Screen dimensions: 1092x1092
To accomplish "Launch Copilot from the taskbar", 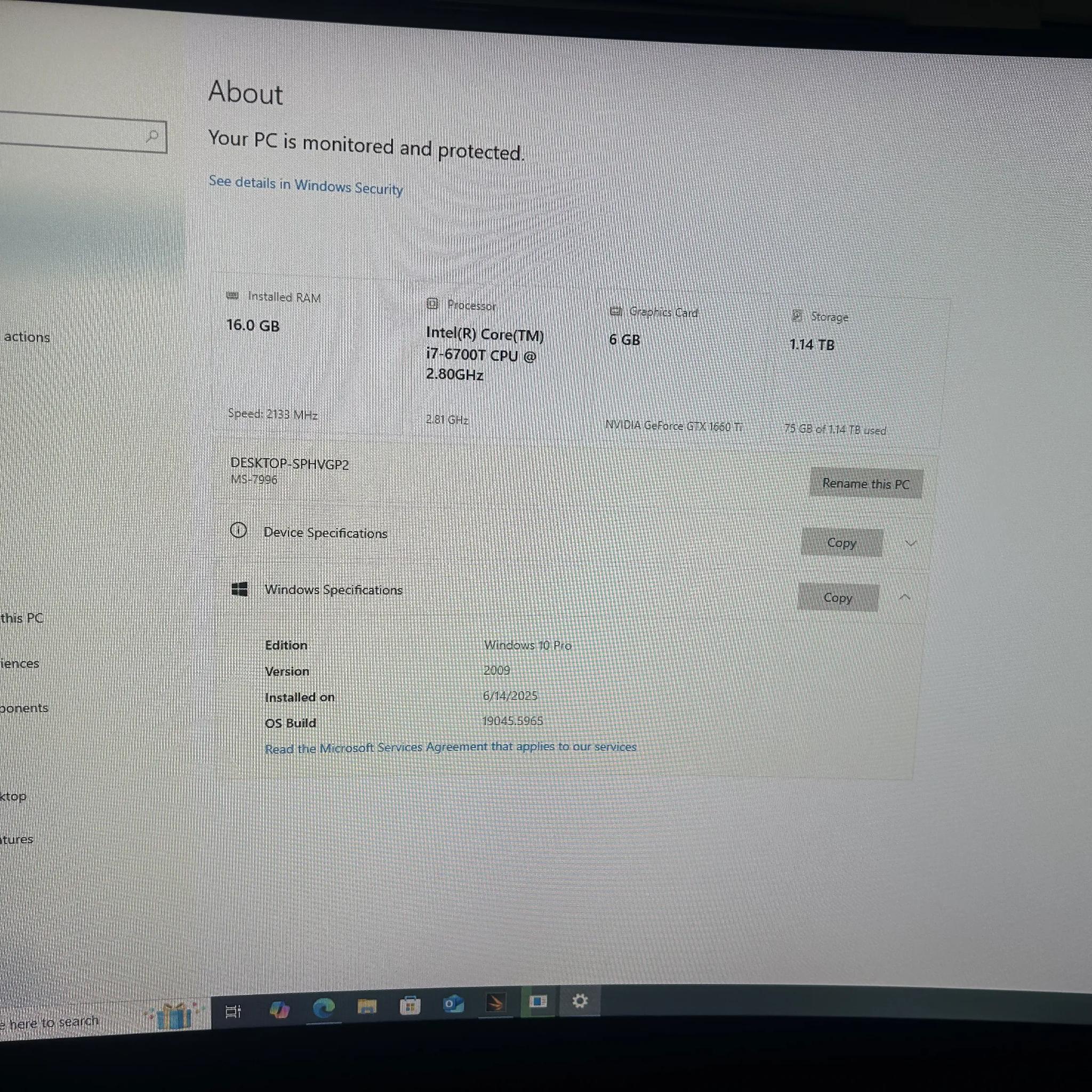I will (279, 1009).
